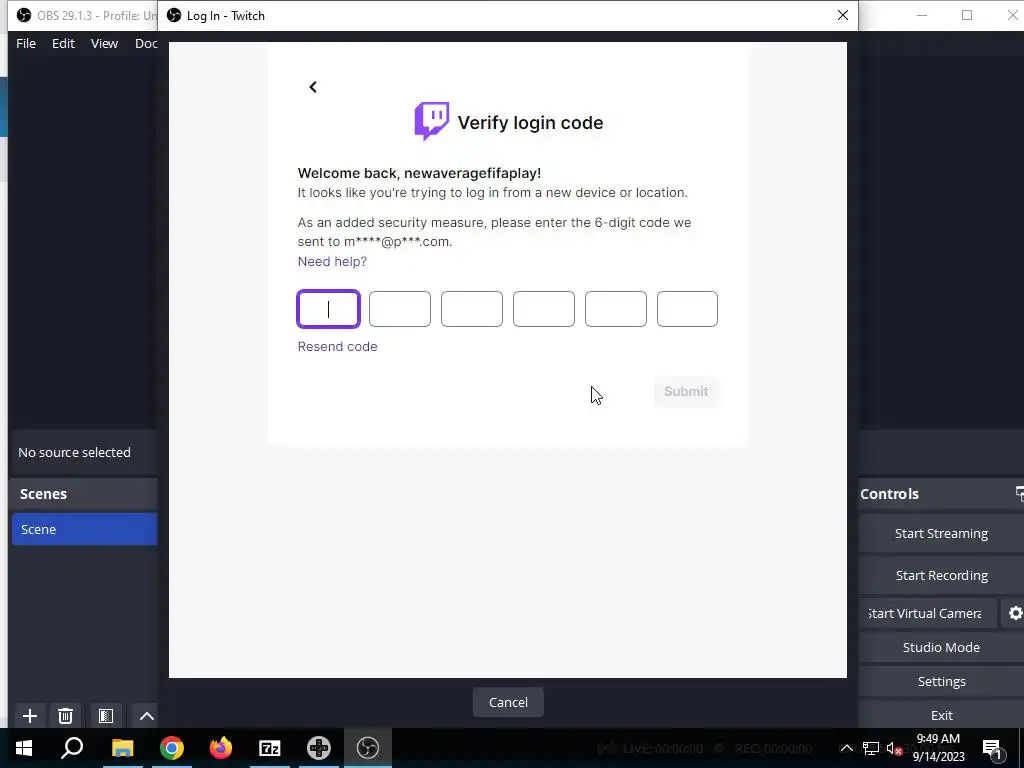Close the Log In - Twitch dialog

tap(843, 15)
